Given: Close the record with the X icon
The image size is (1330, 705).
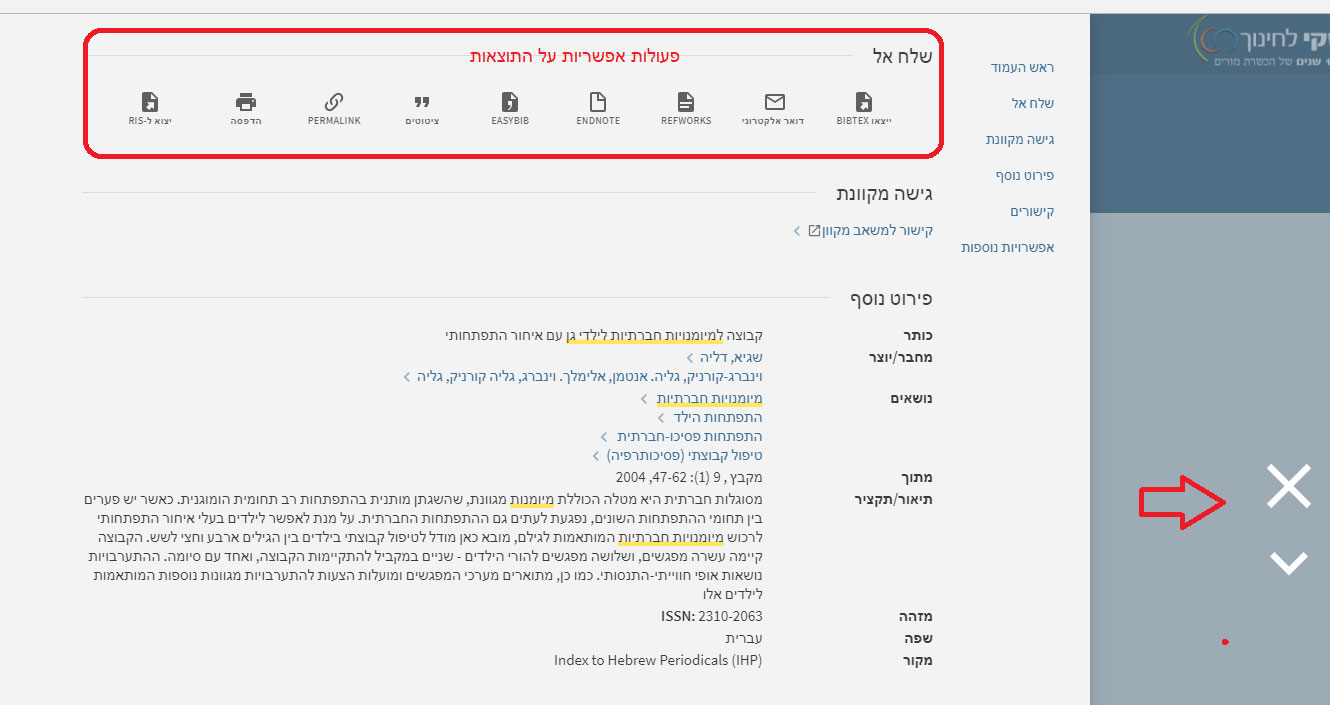Looking at the screenshot, I should click(x=1288, y=486).
